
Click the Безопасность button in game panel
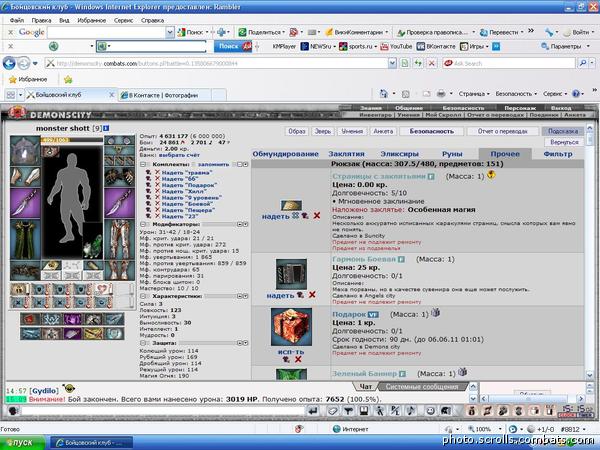coord(432,131)
